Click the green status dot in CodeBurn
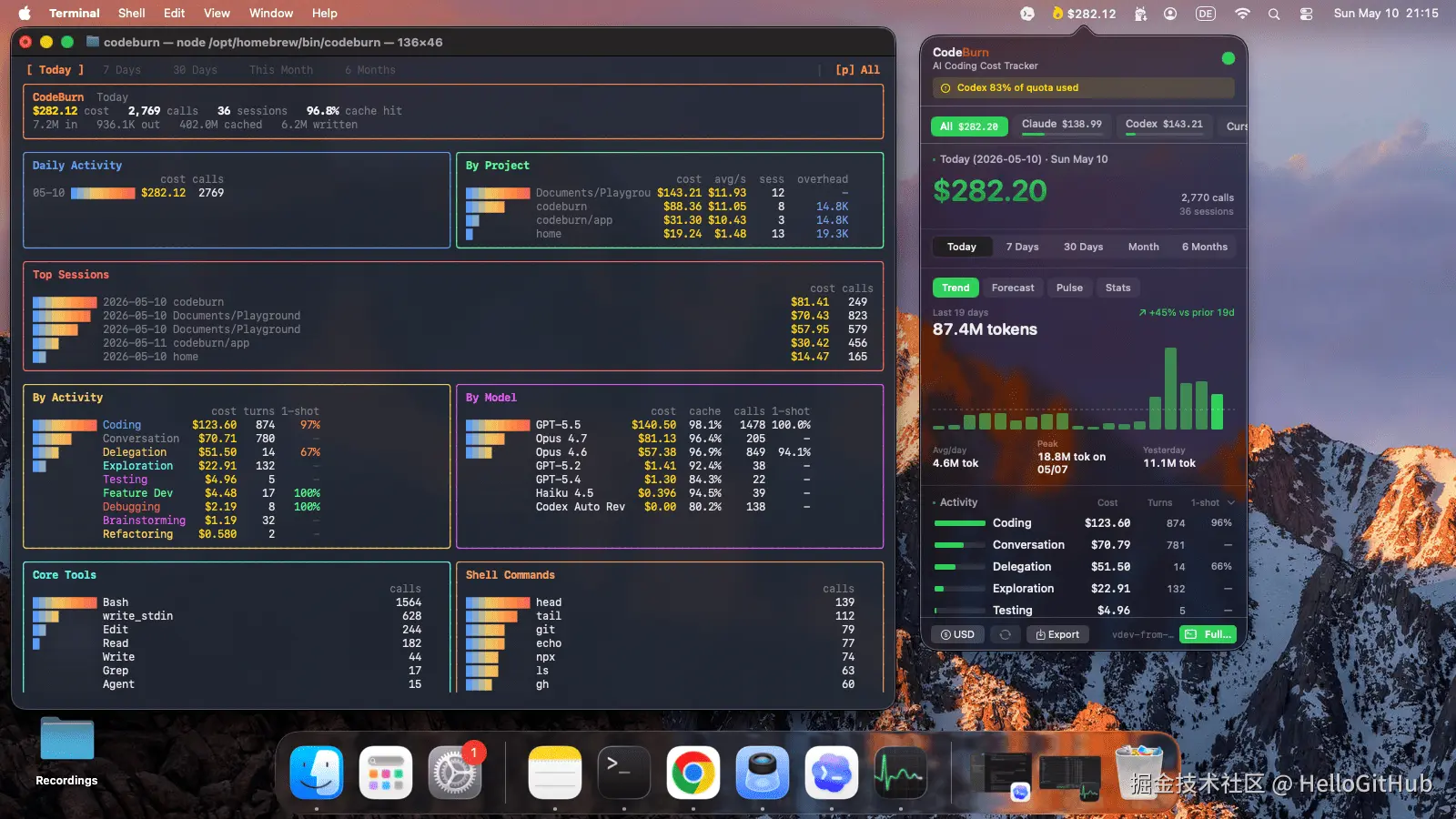 click(x=1228, y=58)
